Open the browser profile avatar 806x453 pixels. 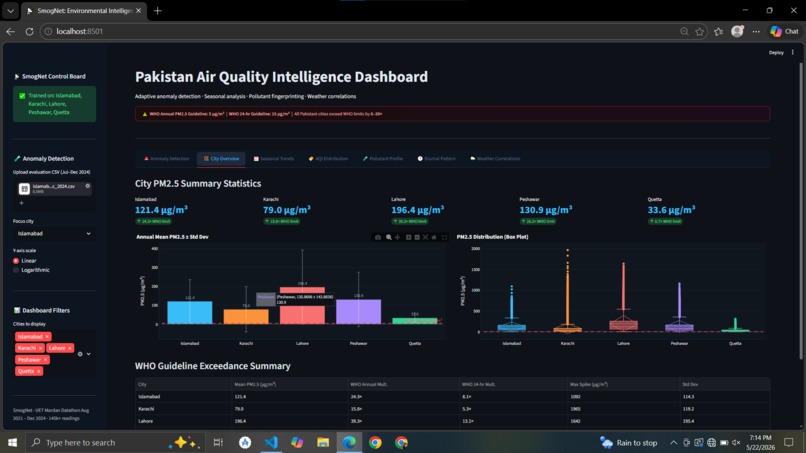point(737,31)
